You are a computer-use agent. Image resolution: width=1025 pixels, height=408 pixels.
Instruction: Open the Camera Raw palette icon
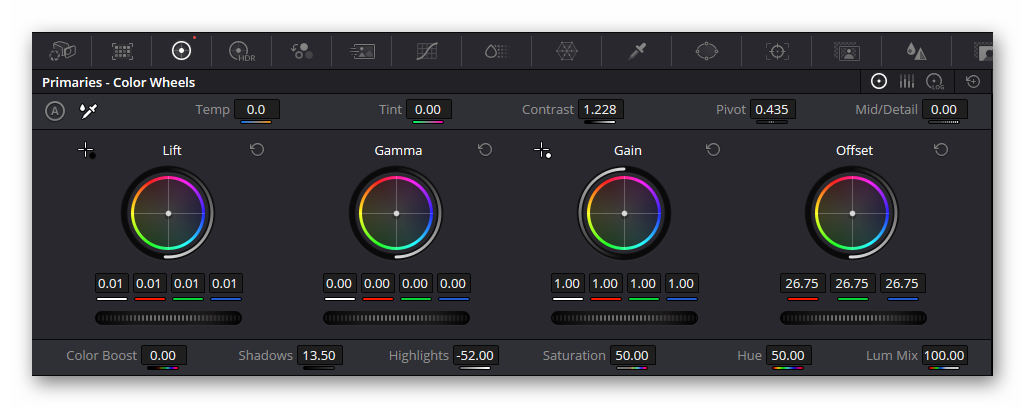click(x=63, y=51)
